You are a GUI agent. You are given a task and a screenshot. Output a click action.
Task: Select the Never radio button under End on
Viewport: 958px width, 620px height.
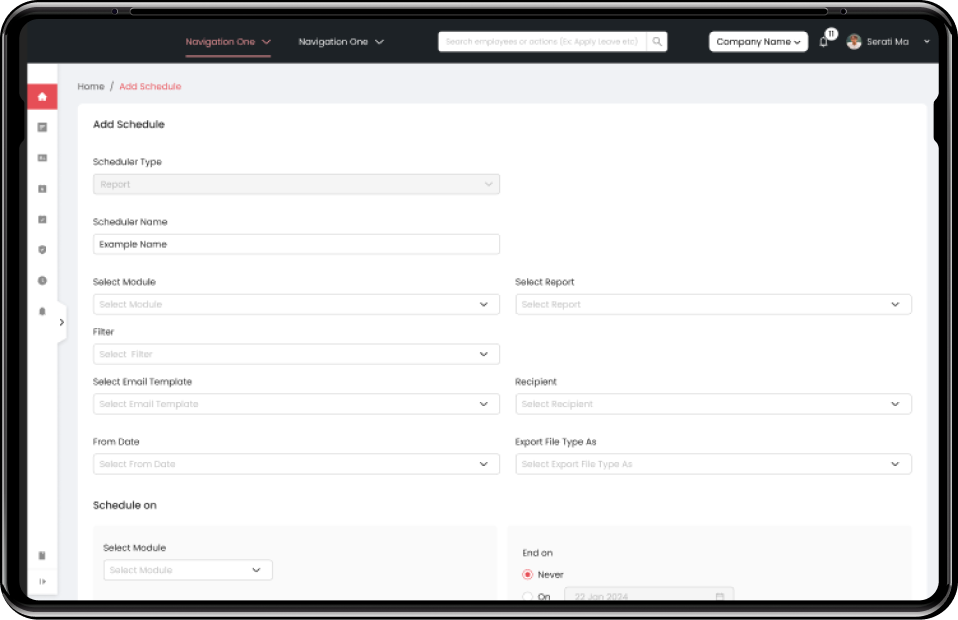527,574
